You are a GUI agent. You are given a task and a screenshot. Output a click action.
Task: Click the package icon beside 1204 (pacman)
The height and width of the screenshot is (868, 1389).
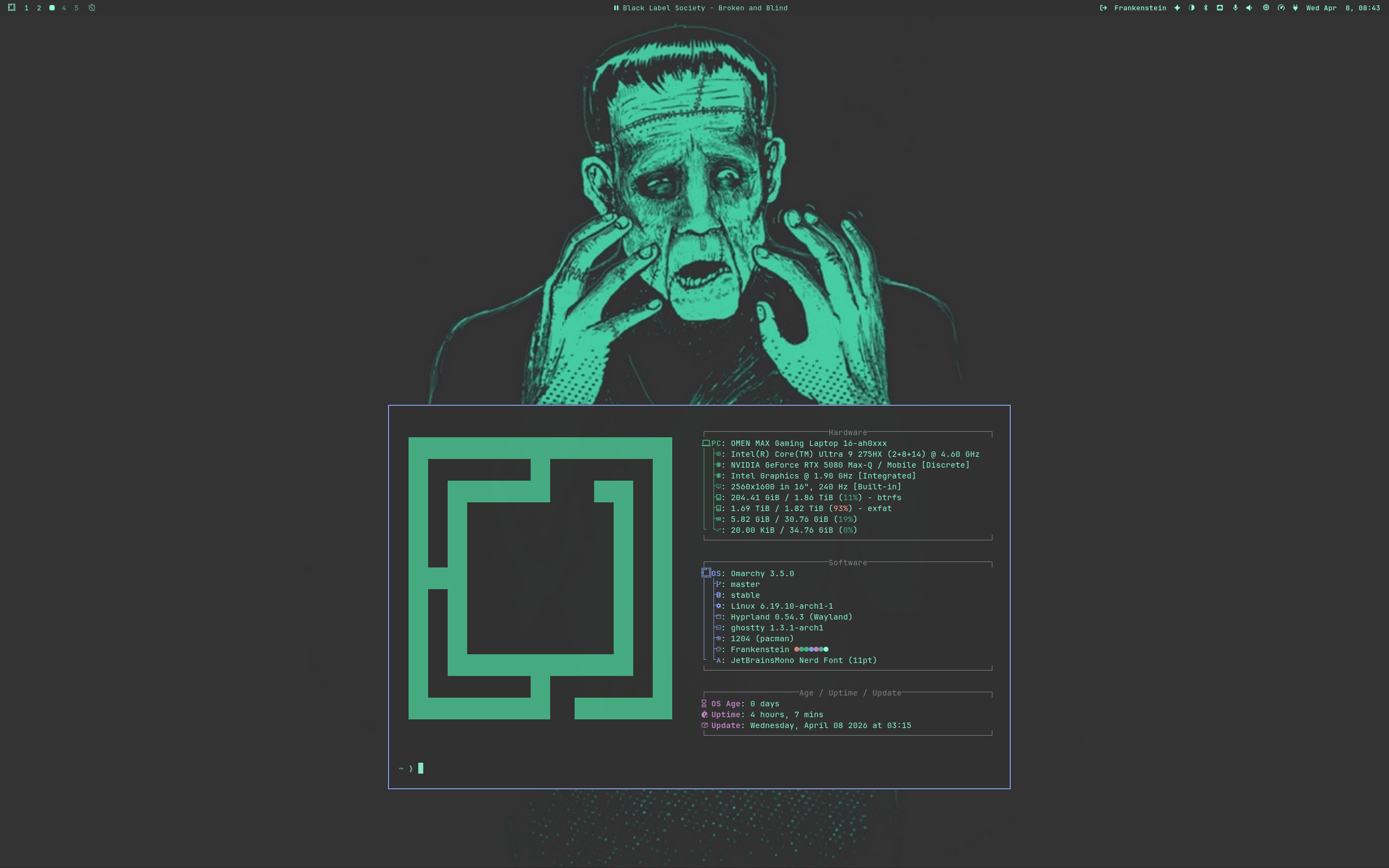pos(718,639)
